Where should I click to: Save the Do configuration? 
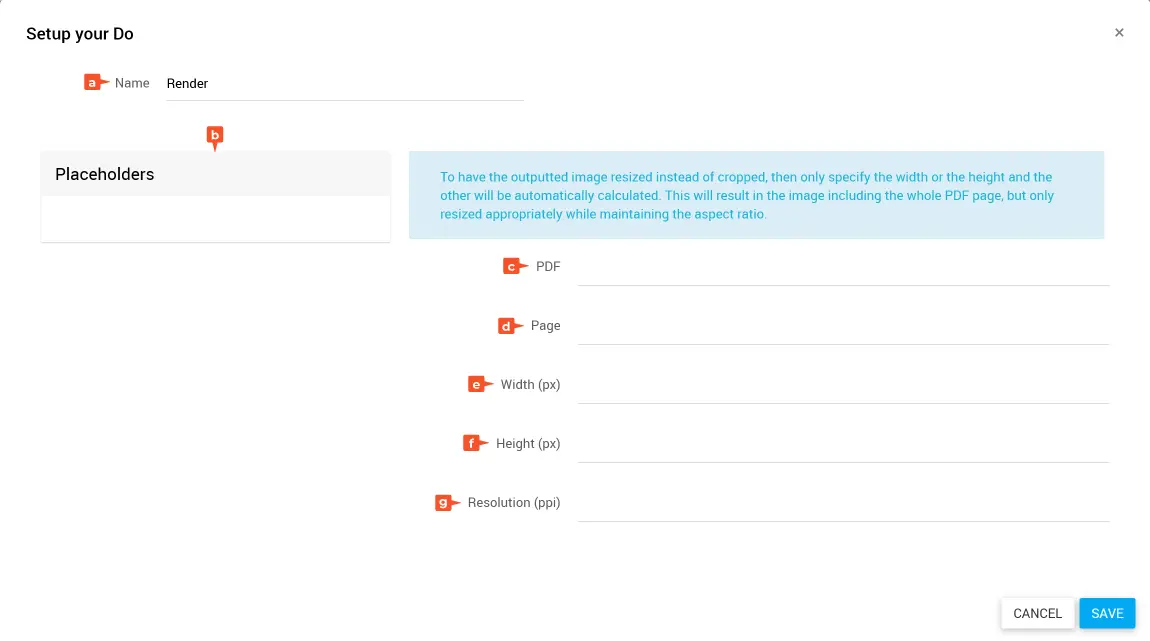(1107, 613)
